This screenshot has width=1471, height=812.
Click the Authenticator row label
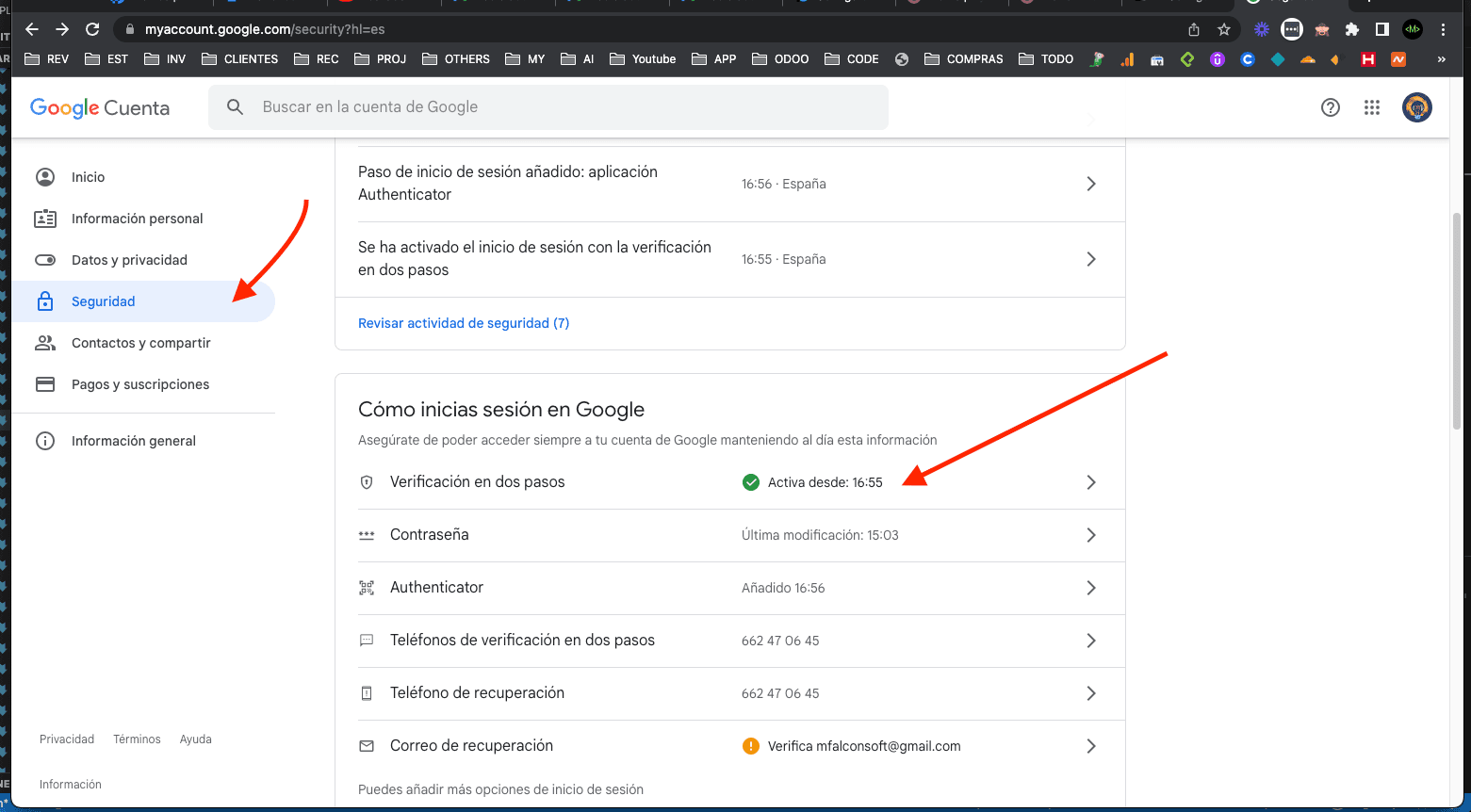tap(437, 588)
